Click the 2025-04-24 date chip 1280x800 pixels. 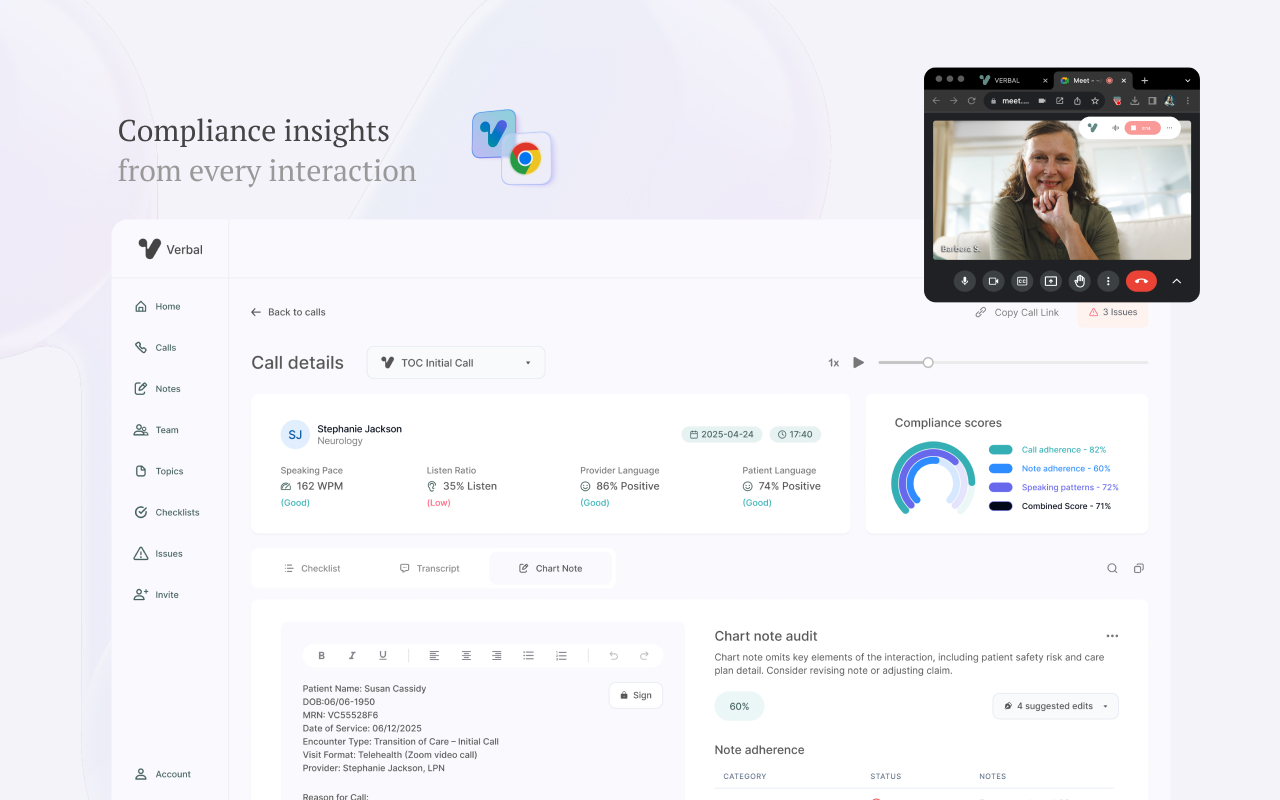click(x=722, y=435)
